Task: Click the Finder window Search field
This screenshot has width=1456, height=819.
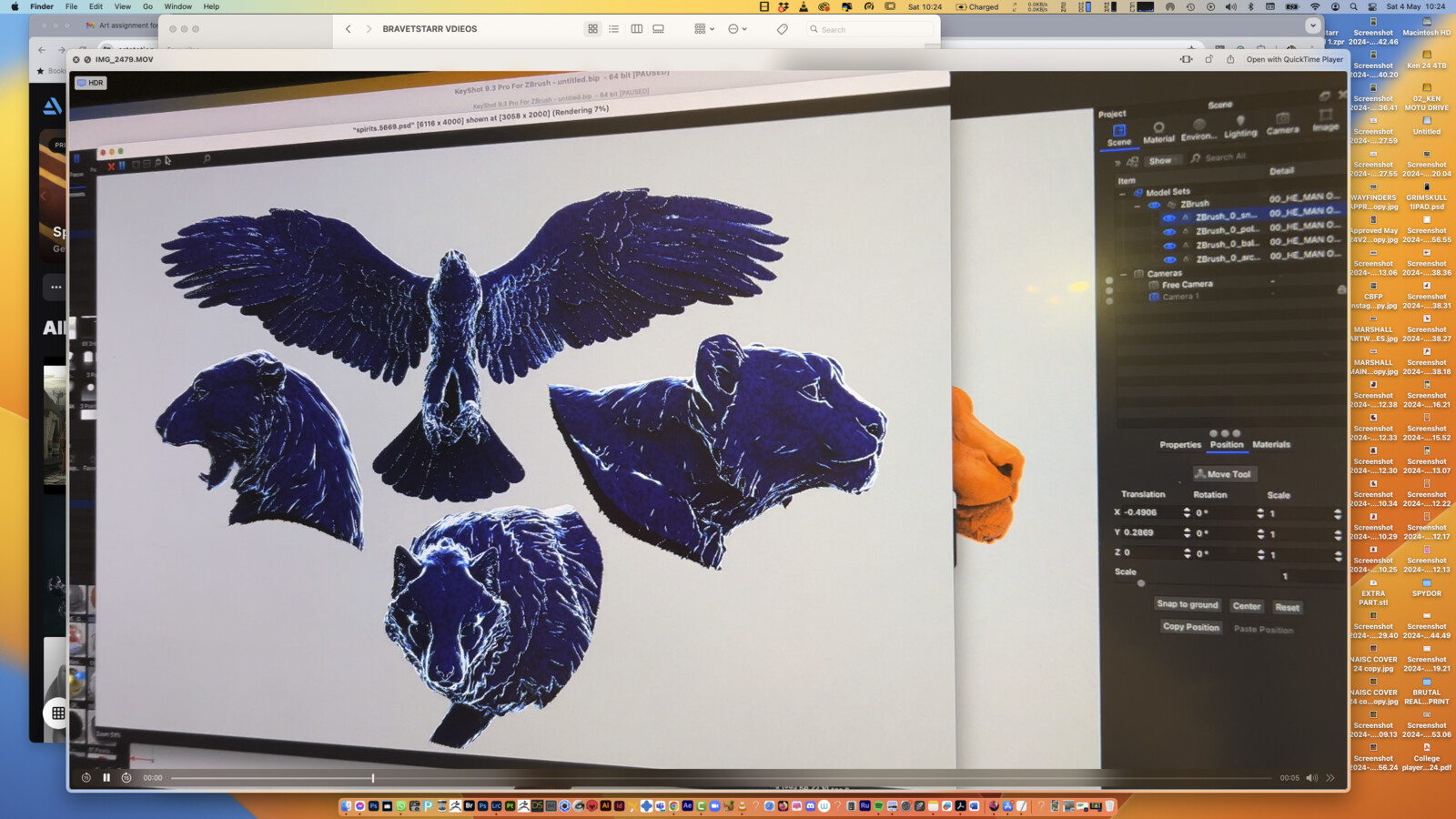Action: 869,29
